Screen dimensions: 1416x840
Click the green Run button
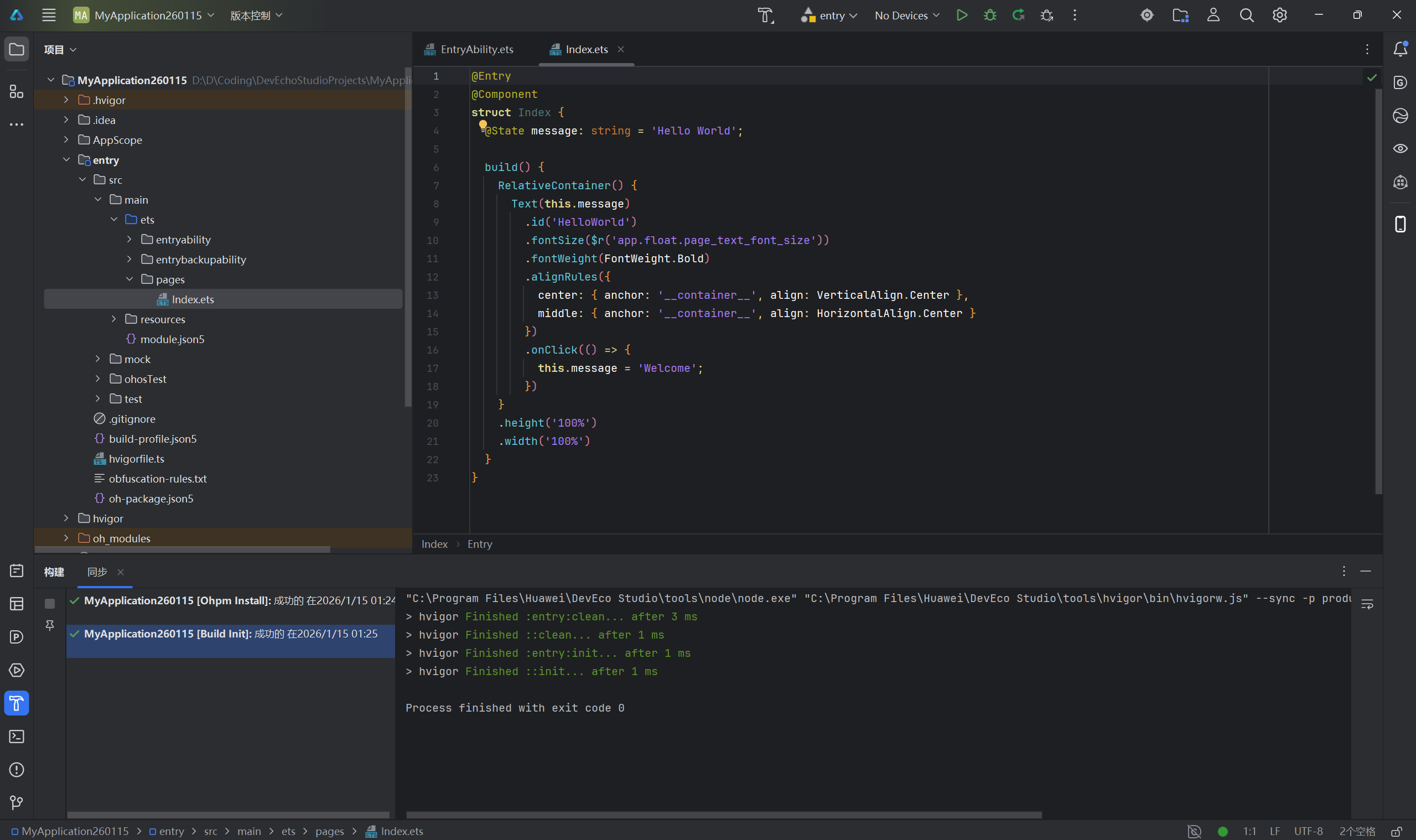coord(961,15)
